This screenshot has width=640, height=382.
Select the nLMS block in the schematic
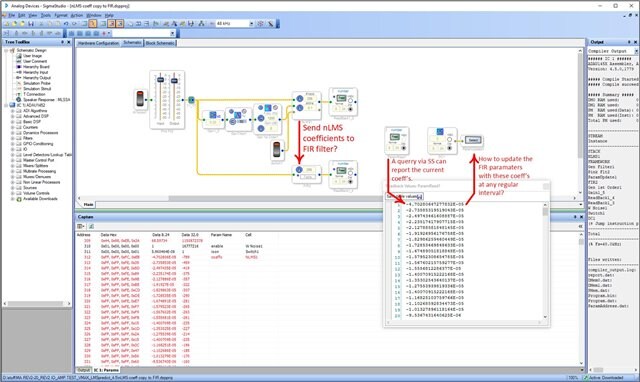pyautogui.click(x=307, y=106)
